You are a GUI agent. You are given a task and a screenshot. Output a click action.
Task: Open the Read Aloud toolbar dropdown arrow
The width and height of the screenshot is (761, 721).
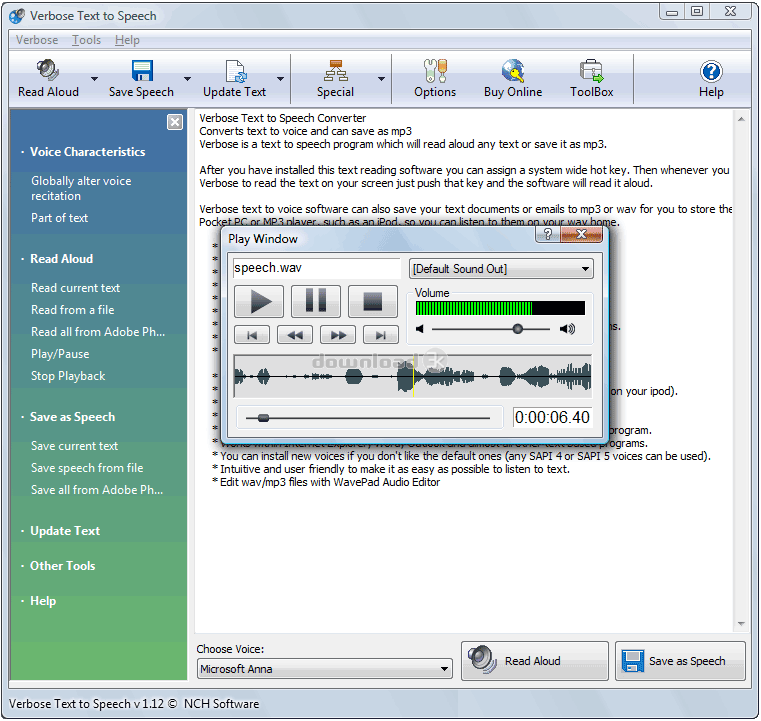pos(95,79)
